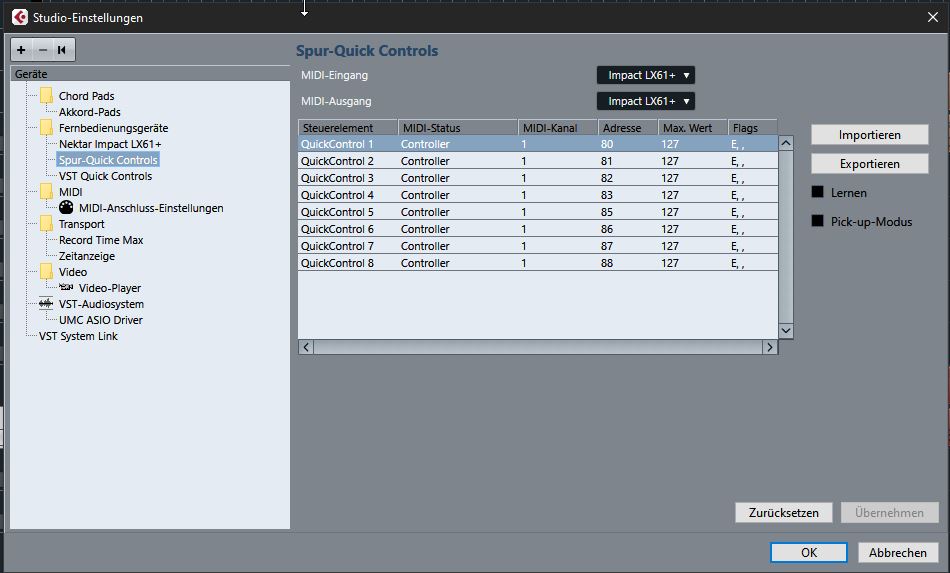Enable the Lernen checkbox
Image resolution: width=950 pixels, height=573 pixels.
click(817, 192)
